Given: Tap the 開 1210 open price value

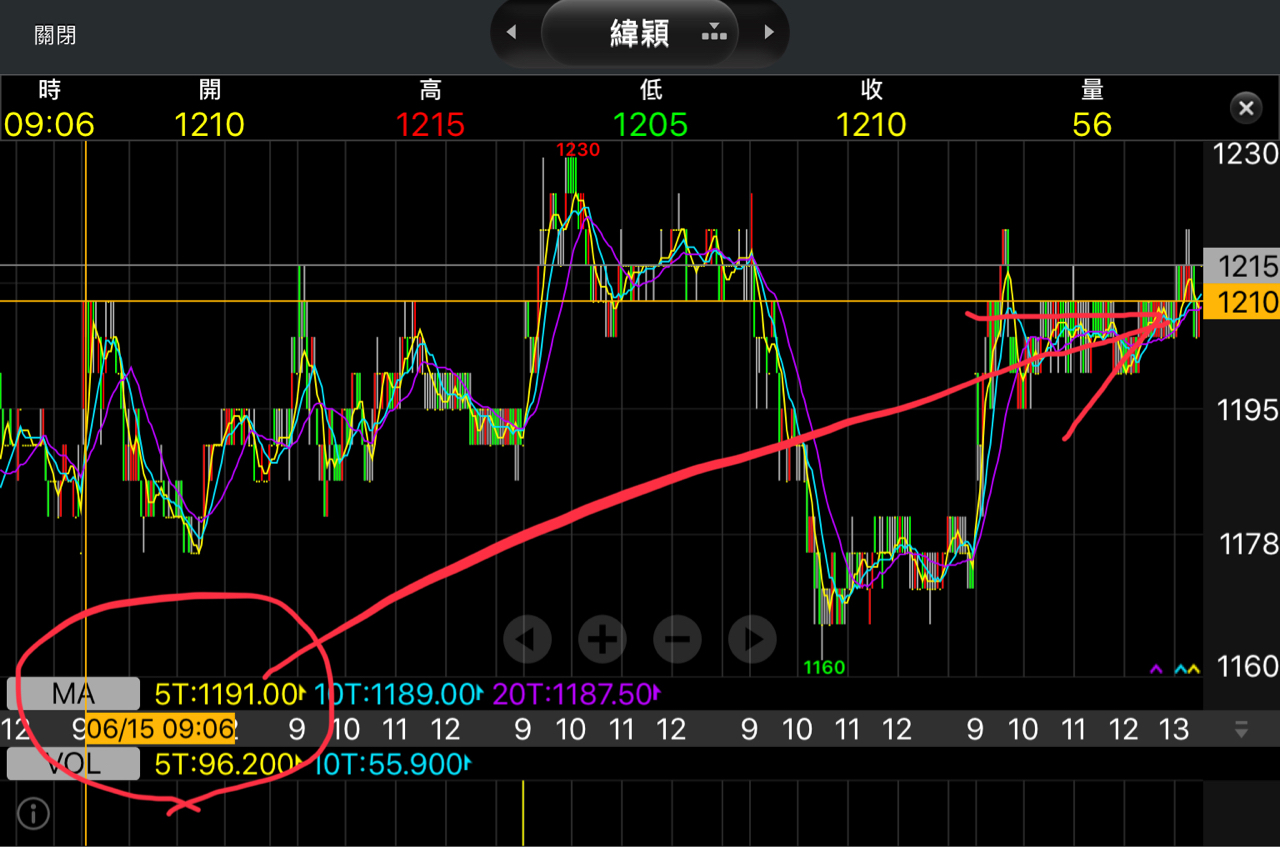Looking at the screenshot, I should coord(210,125).
